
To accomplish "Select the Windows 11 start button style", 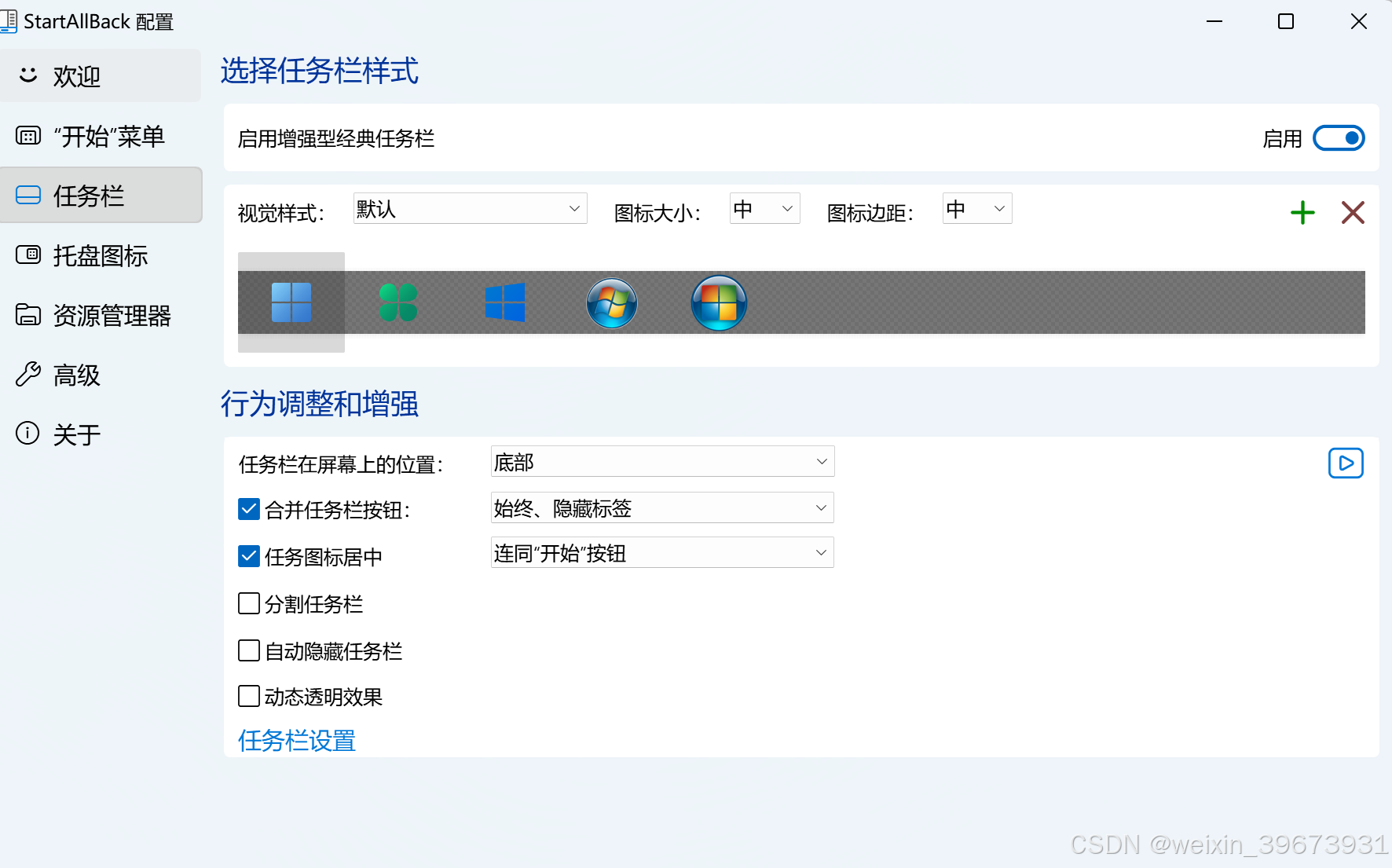I will (x=291, y=302).
